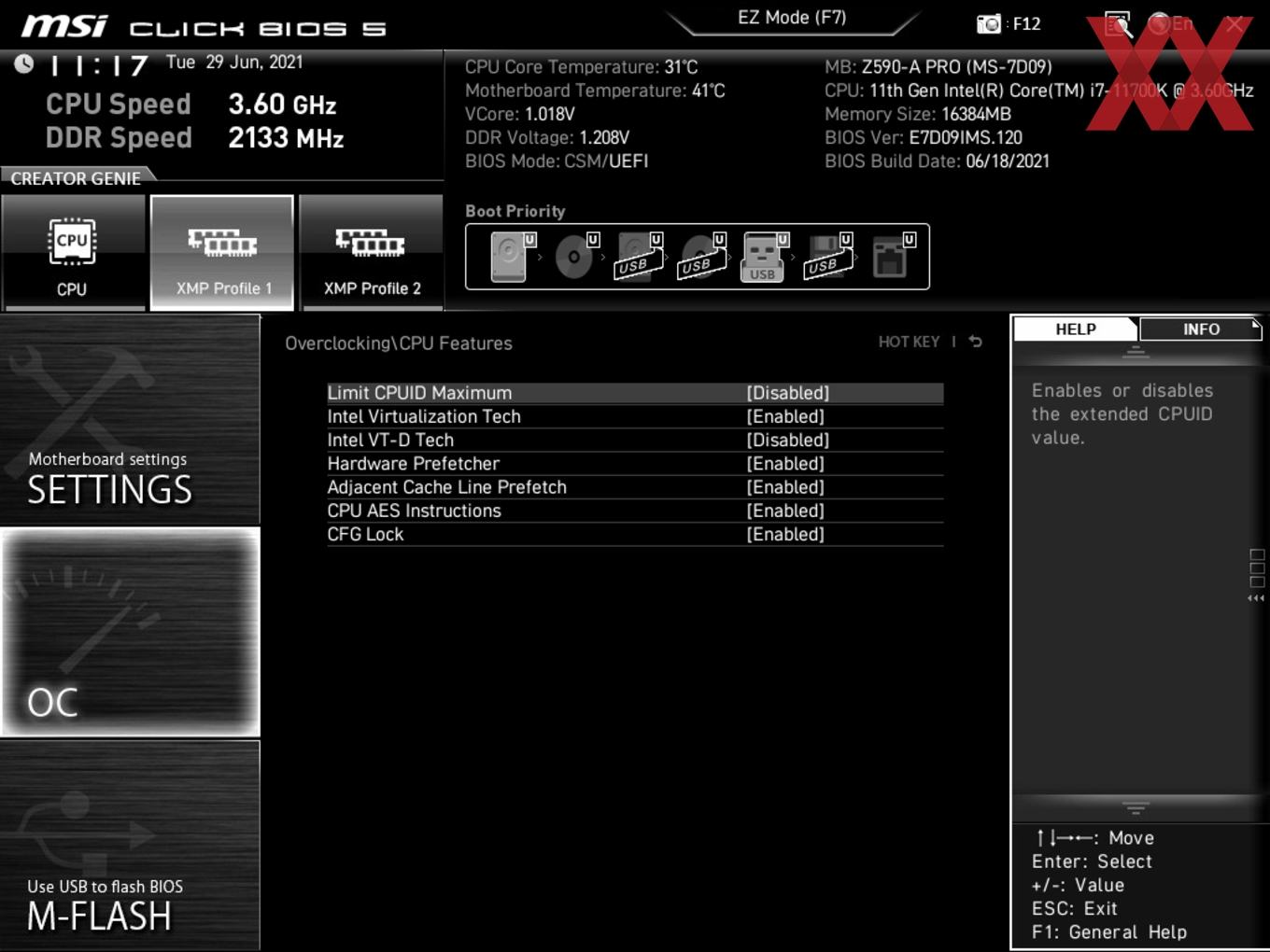Enable XMP Profile 2
The image size is (1270, 952).
click(372, 252)
